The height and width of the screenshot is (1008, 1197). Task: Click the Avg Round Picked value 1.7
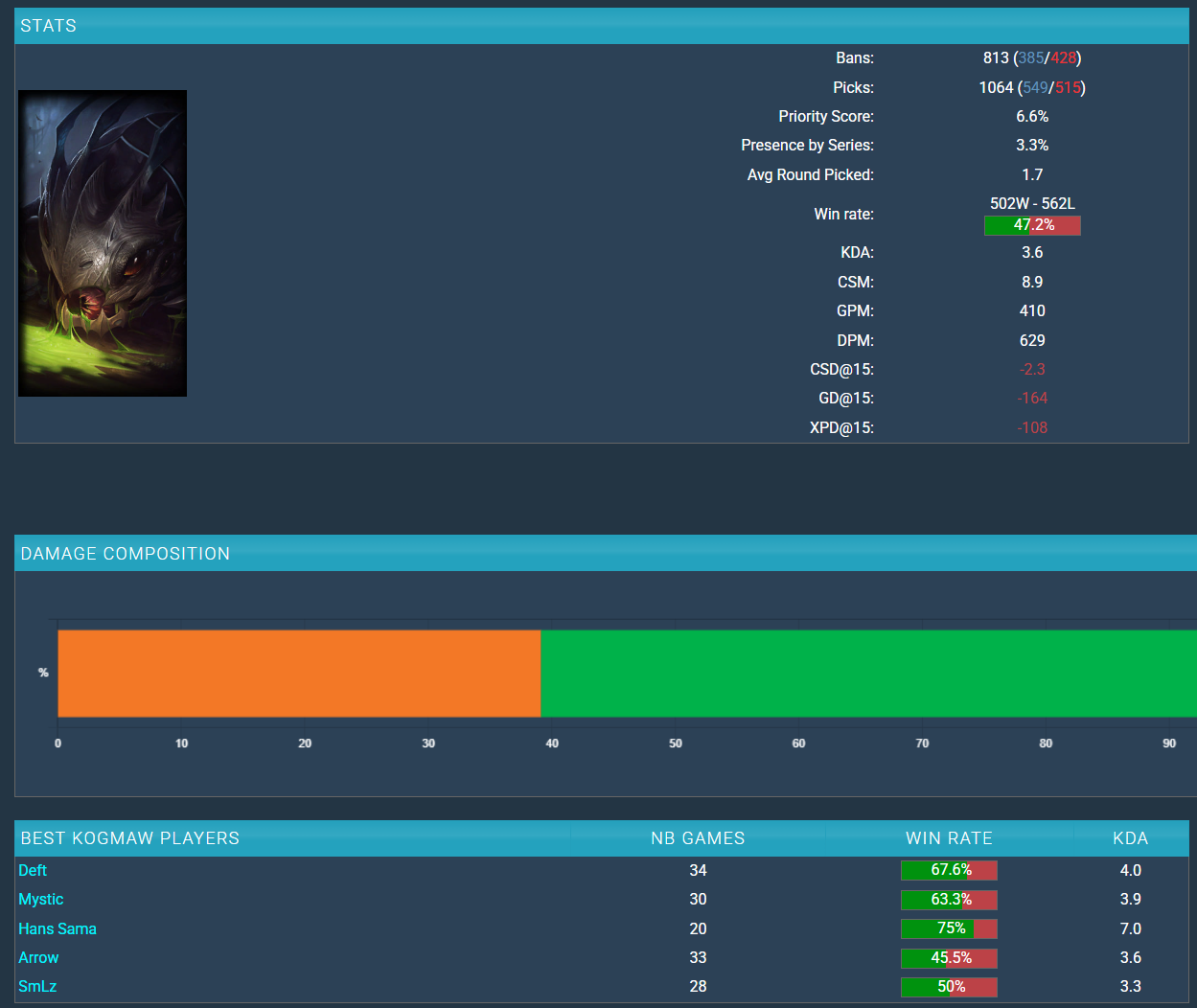pyautogui.click(x=1032, y=174)
